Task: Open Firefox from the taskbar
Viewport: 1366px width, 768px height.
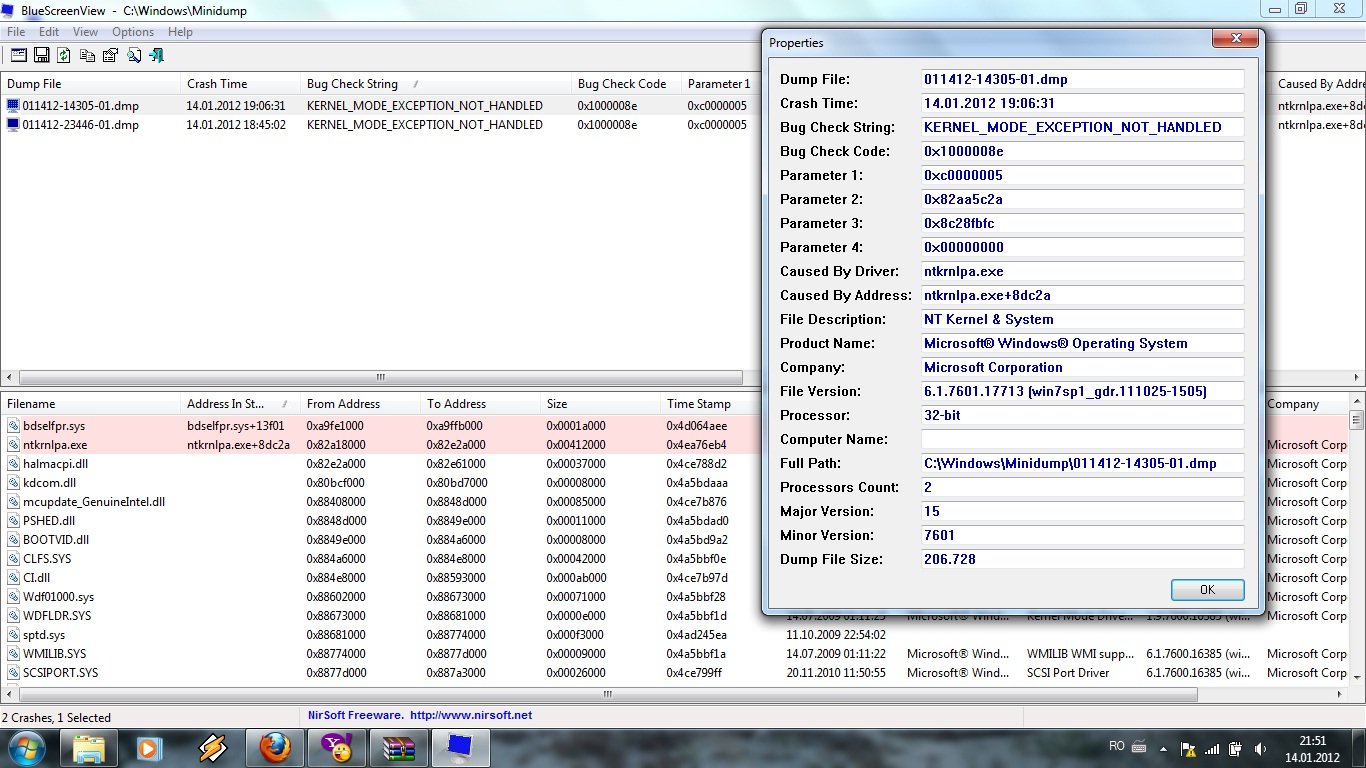Action: click(274, 748)
